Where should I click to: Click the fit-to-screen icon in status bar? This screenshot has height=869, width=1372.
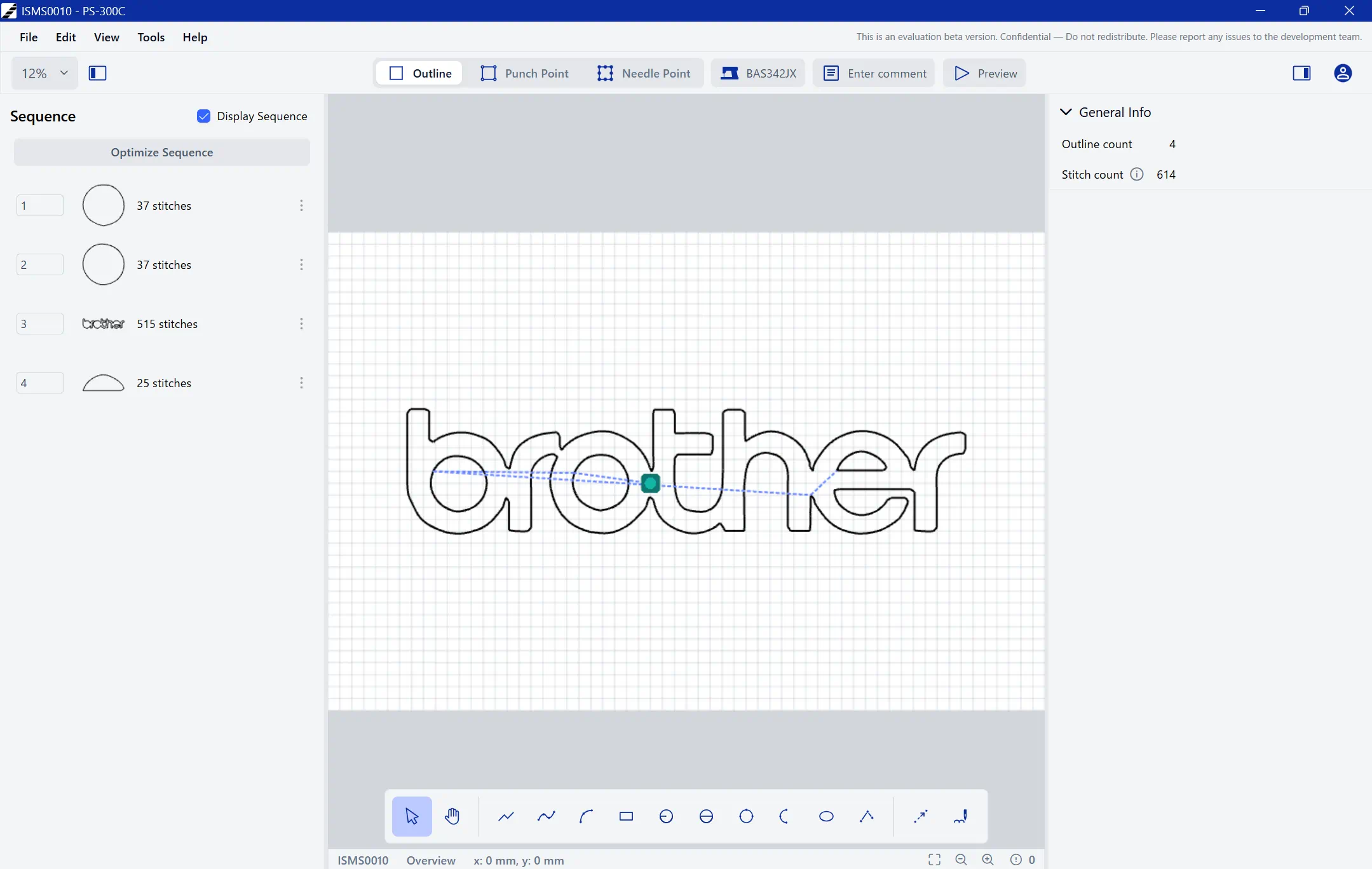tap(934, 859)
